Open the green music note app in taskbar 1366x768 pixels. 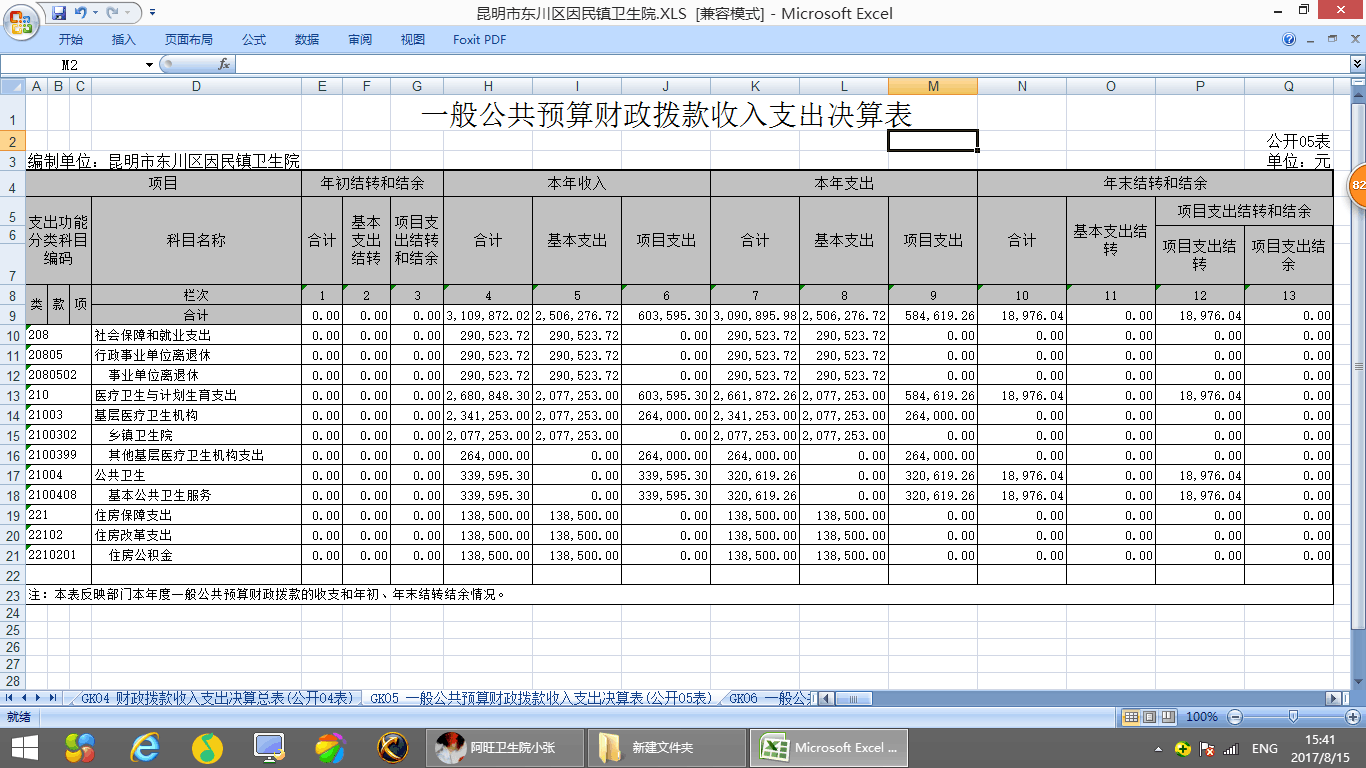[x=207, y=748]
